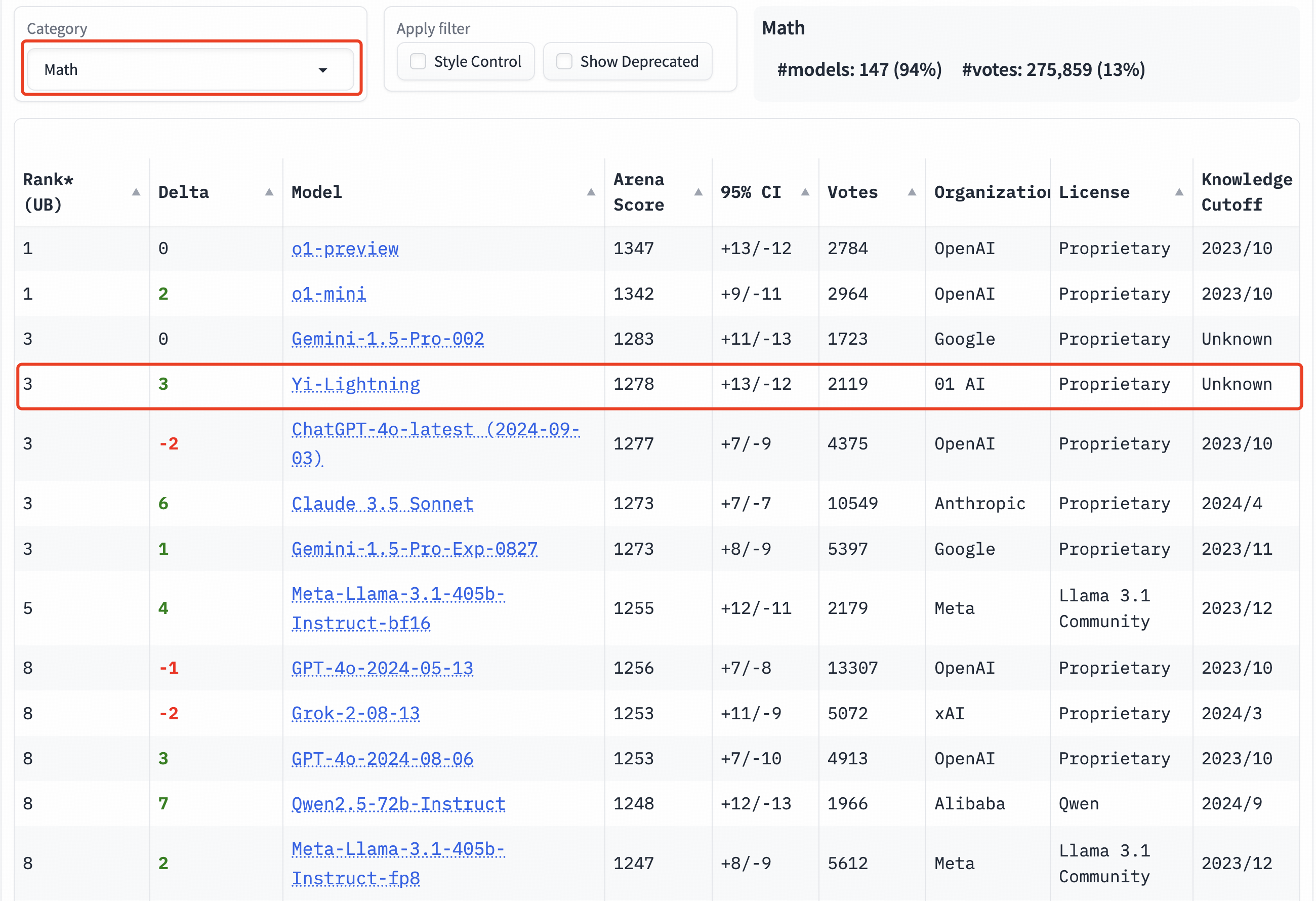This screenshot has height=901, width=1316.
Task: Enable the Style Control checkbox
Action: point(418,61)
